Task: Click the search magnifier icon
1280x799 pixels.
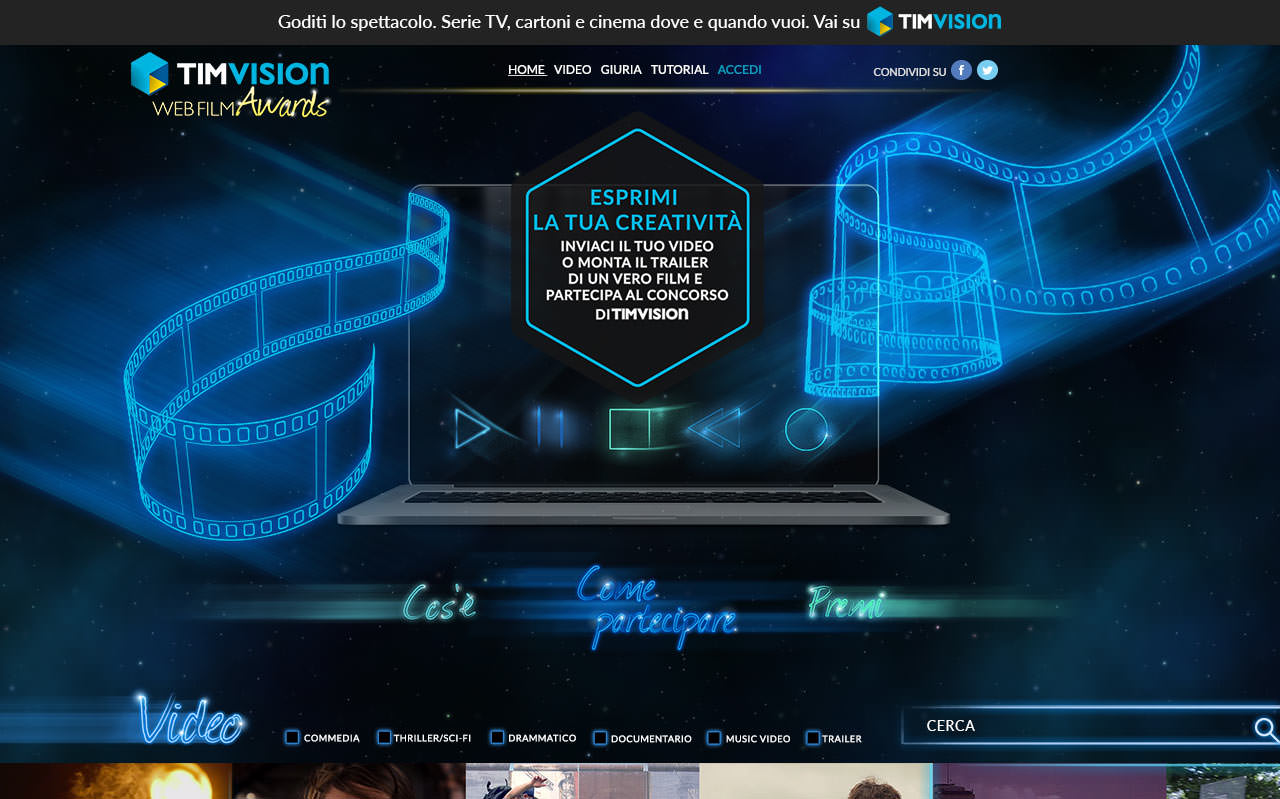Action: pyautogui.click(x=1266, y=729)
